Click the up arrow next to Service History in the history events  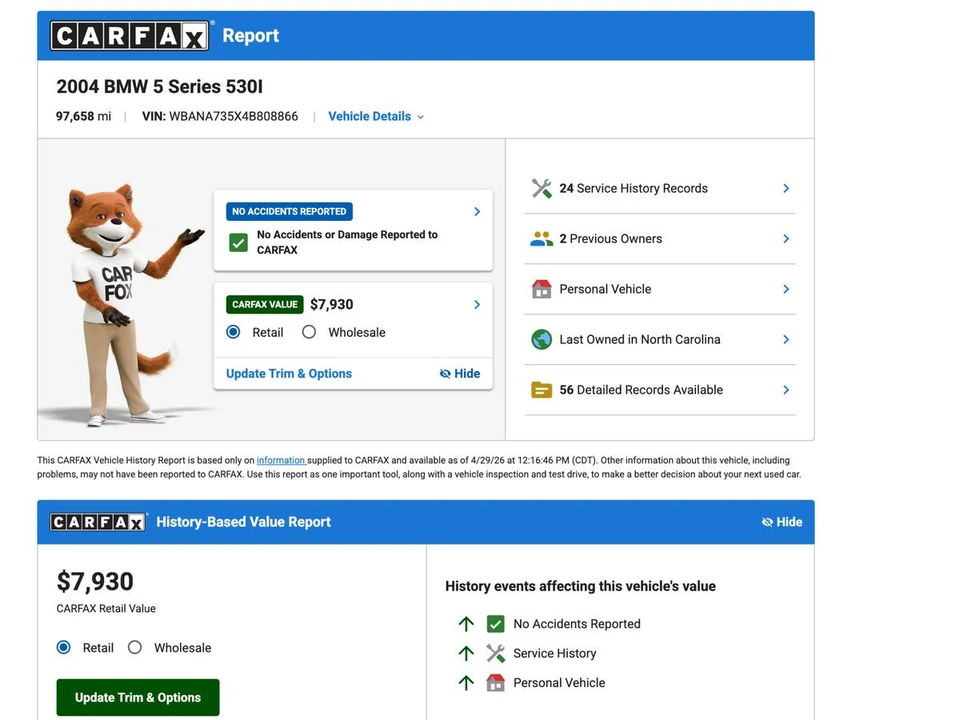coord(466,653)
